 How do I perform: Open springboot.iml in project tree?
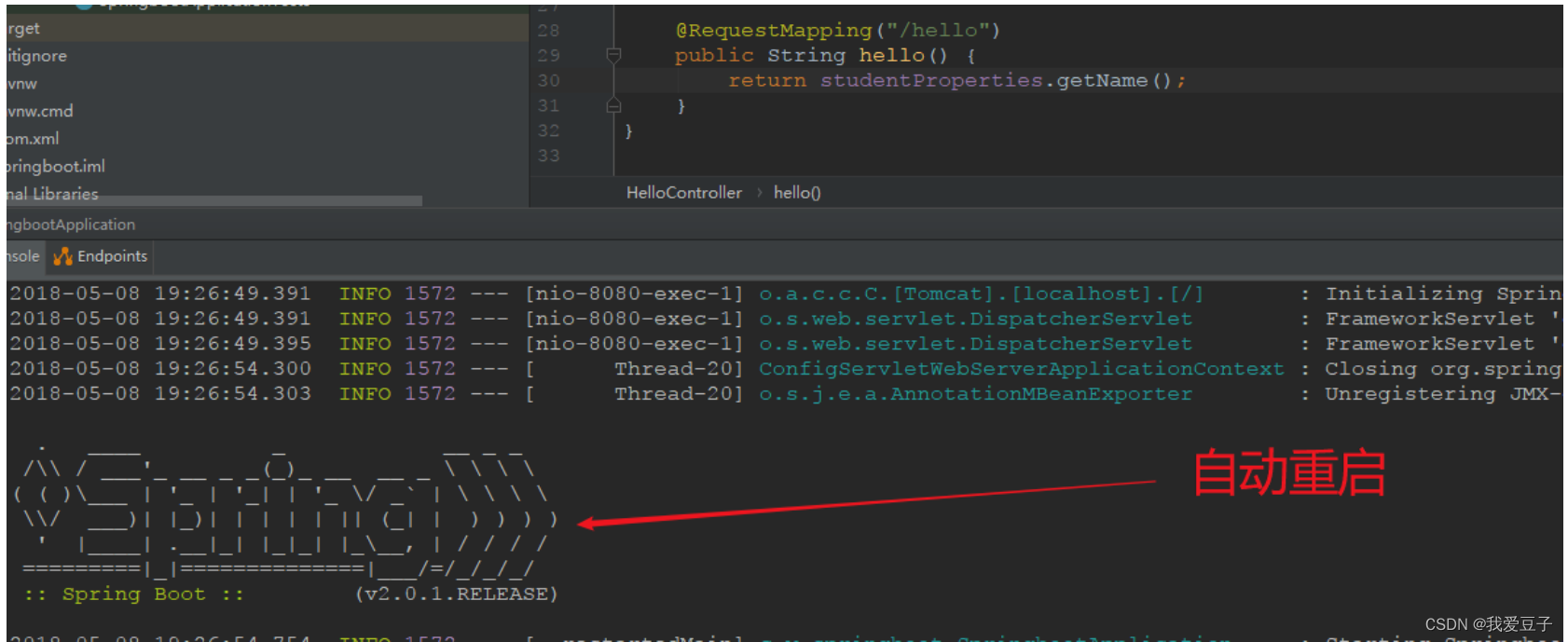tap(56, 166)
